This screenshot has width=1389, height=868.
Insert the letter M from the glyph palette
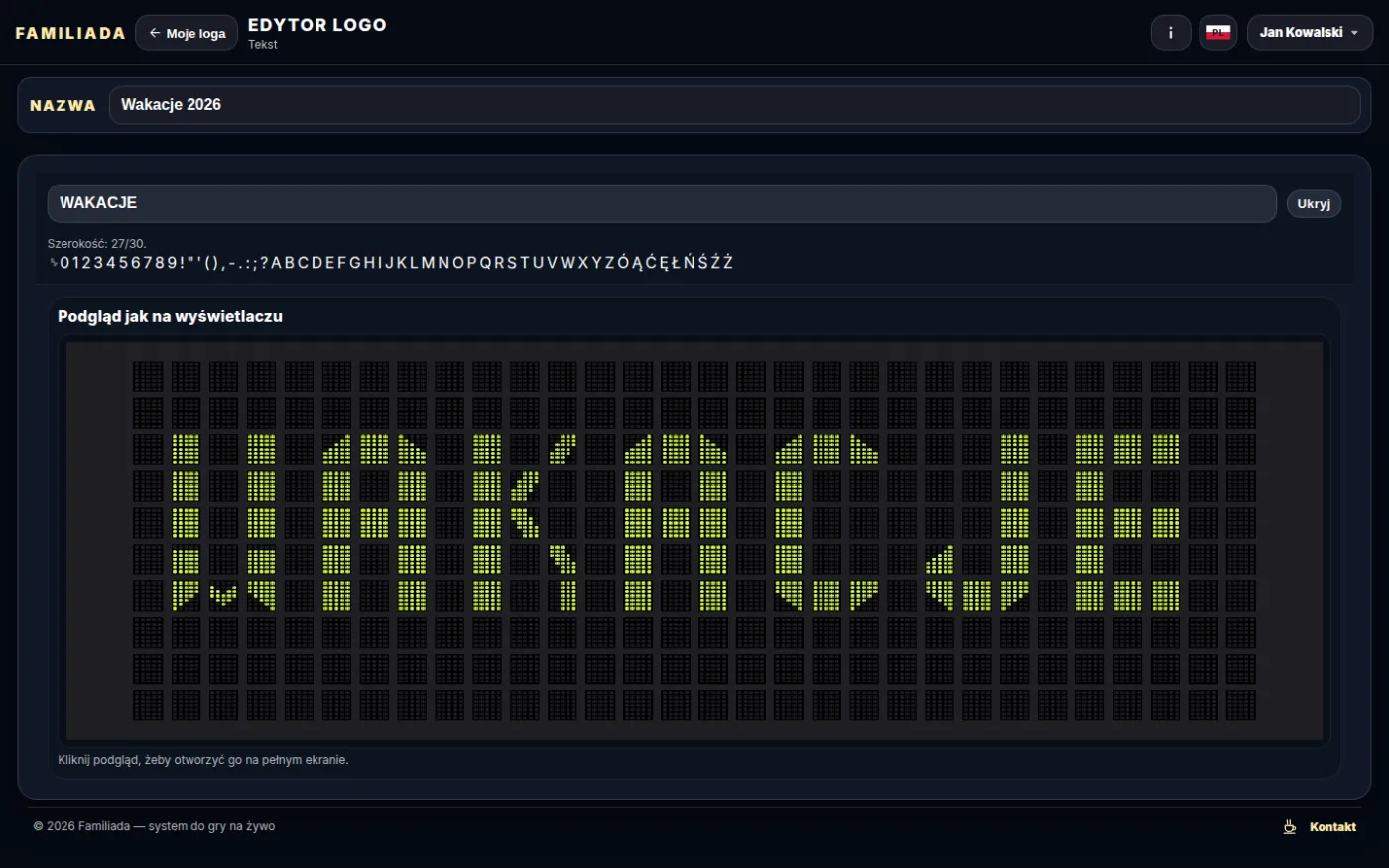430,263
